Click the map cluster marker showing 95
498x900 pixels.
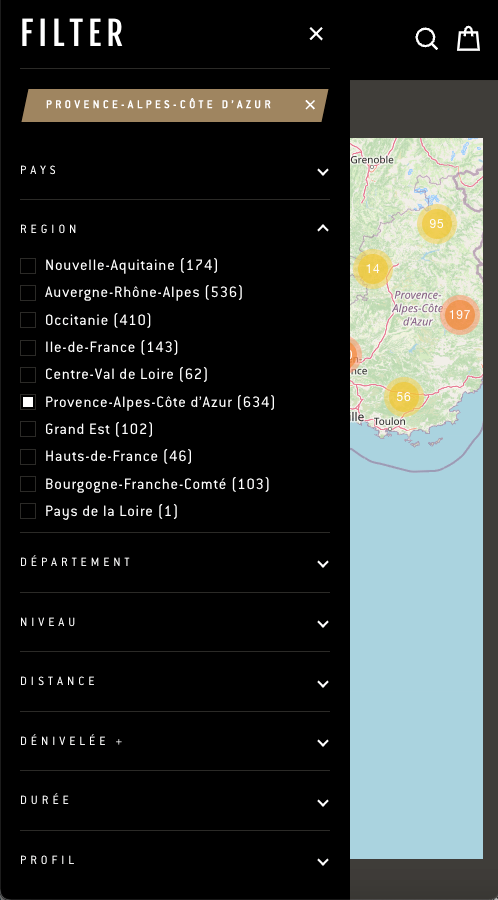tap(436, 223)
